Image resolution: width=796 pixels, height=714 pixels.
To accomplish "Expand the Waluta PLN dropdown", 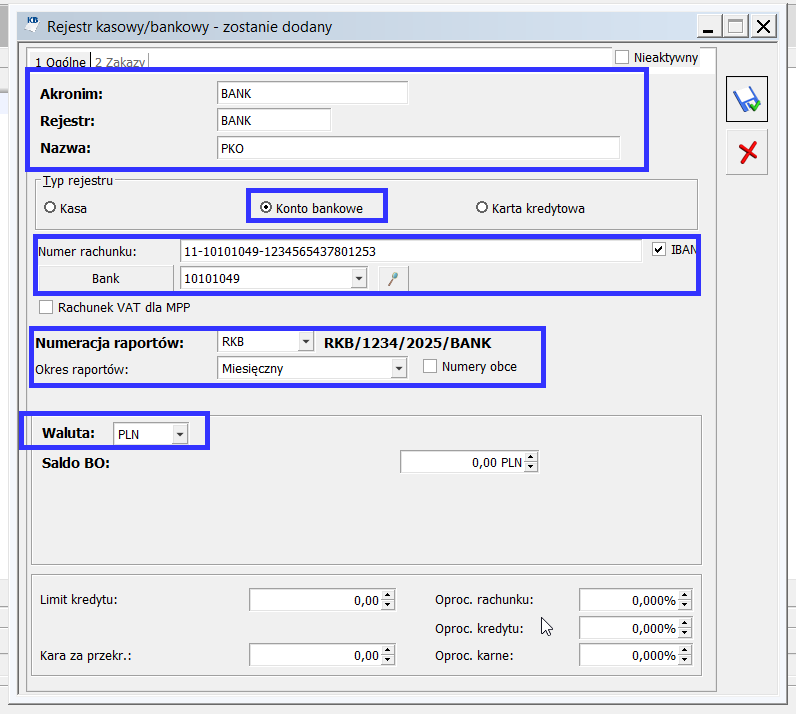I will click(x=180, y=434).
